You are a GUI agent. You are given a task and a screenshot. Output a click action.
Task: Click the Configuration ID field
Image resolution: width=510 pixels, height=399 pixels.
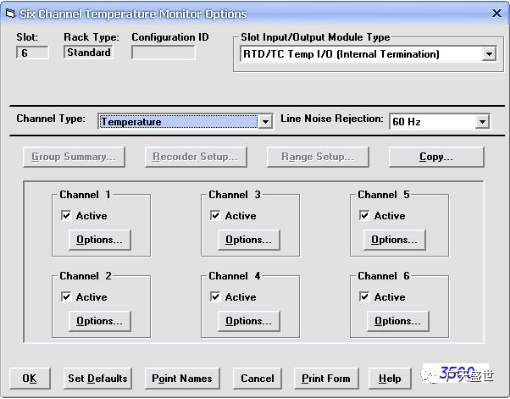(x=163, y=53)
